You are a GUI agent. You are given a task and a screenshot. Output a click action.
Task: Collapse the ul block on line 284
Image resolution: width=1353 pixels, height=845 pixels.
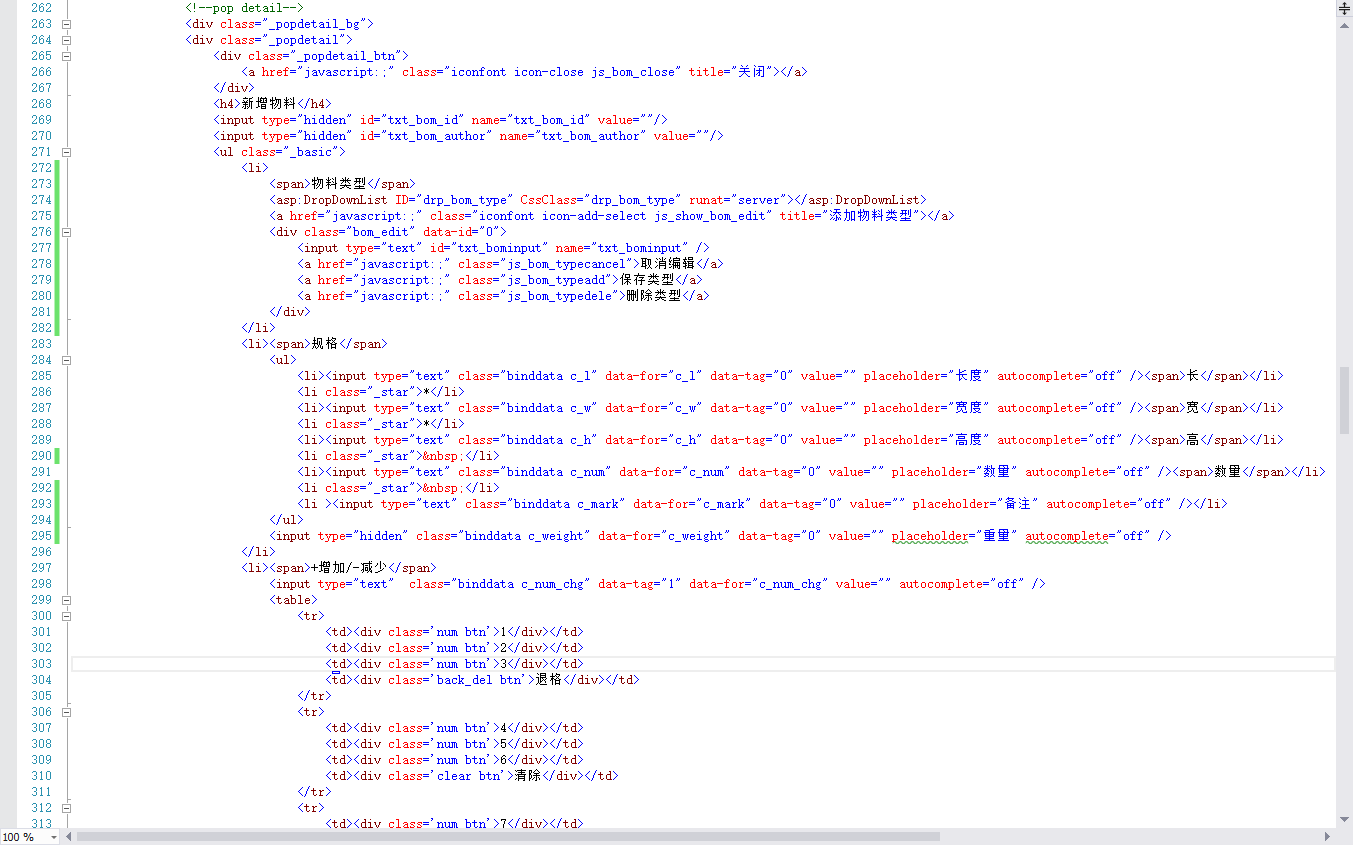click(67, 360)
